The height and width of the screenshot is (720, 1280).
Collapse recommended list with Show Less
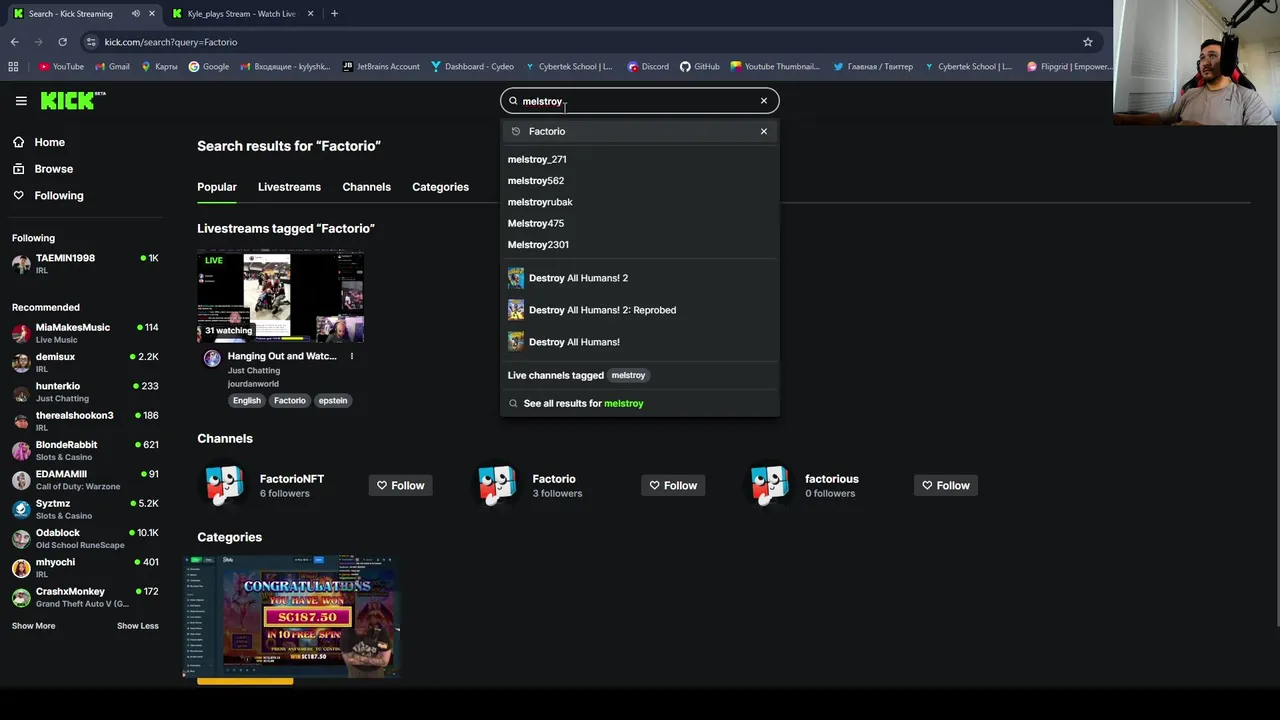pyautogui.click(x=137, y=626)
